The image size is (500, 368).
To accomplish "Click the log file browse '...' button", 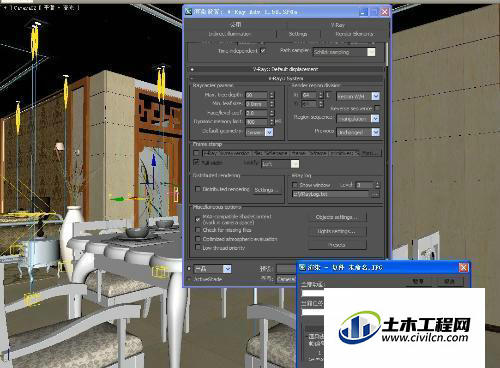I will [375, 194].
